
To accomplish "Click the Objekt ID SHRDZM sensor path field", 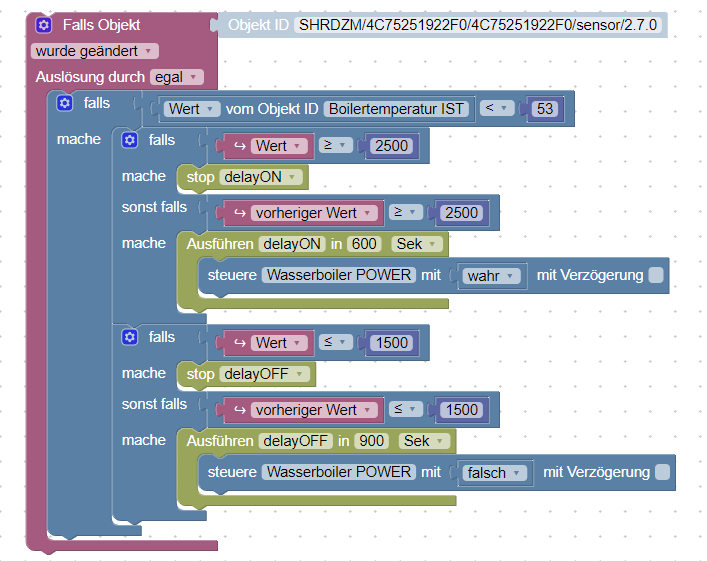I will click(x=478, y=25).
